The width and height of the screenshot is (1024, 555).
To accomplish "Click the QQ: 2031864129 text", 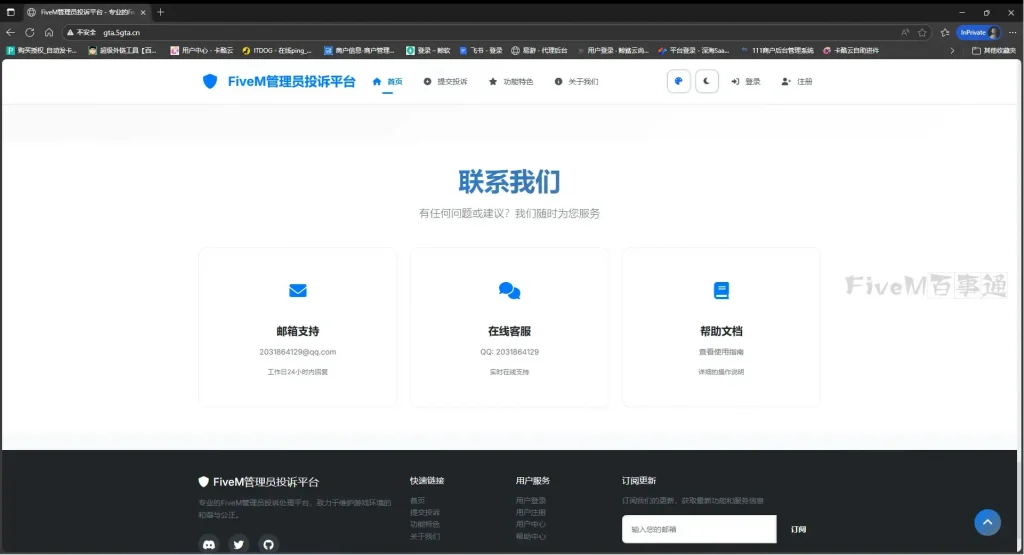I will [x=509, y=352].
